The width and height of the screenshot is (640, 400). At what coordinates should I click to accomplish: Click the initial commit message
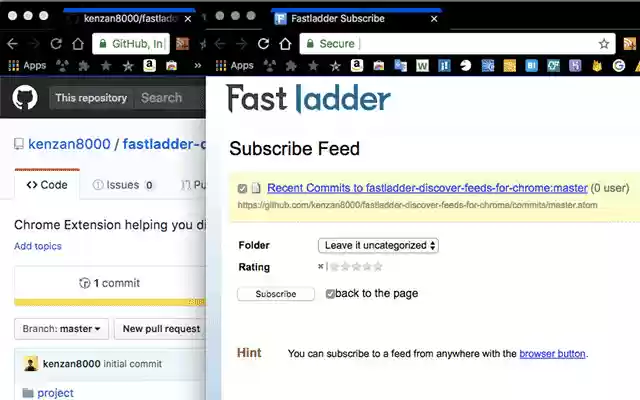[x=132, y=364]
